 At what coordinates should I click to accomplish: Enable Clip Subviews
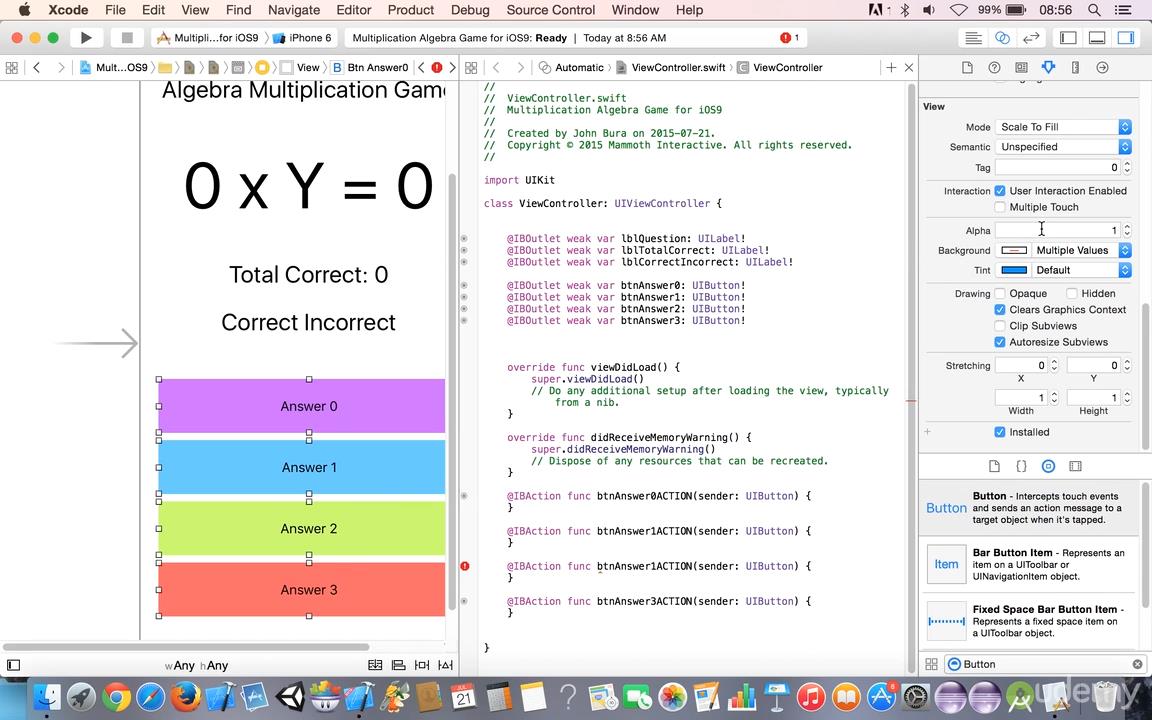pos(1000,325)
